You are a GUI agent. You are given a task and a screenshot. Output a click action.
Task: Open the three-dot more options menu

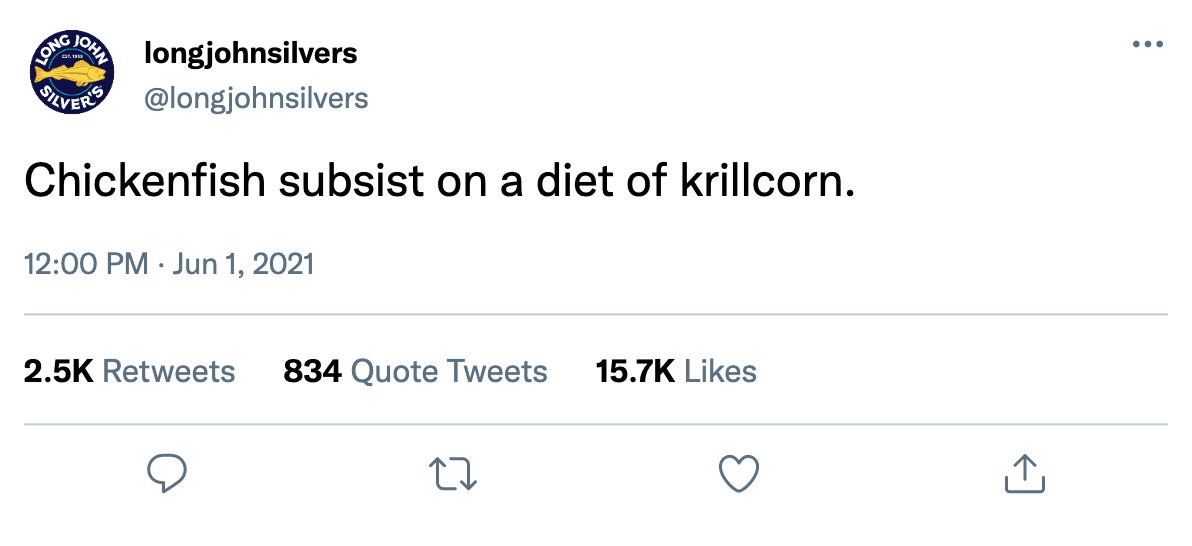pyautogui.click(x=1147, y=44)
